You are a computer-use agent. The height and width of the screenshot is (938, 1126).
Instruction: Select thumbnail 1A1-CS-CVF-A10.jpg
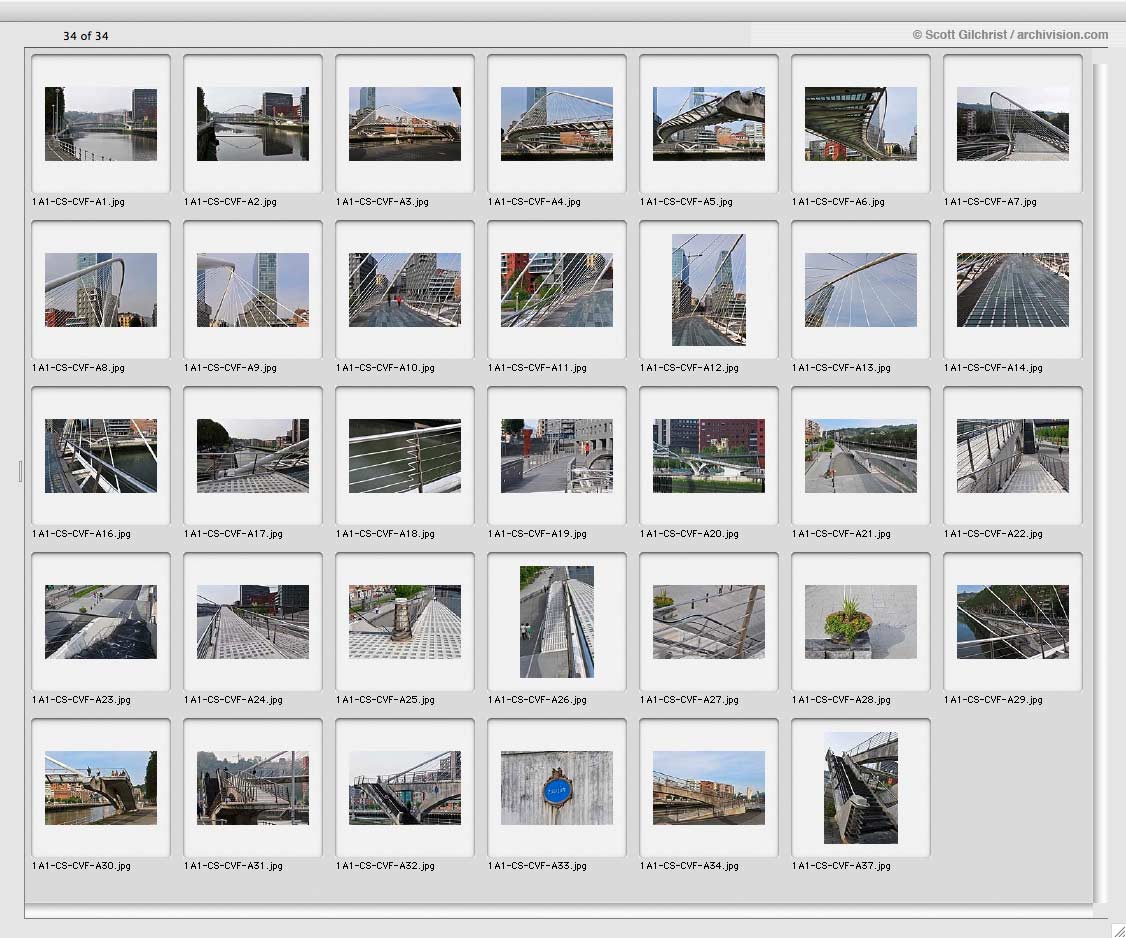click(x=405, y=289)
